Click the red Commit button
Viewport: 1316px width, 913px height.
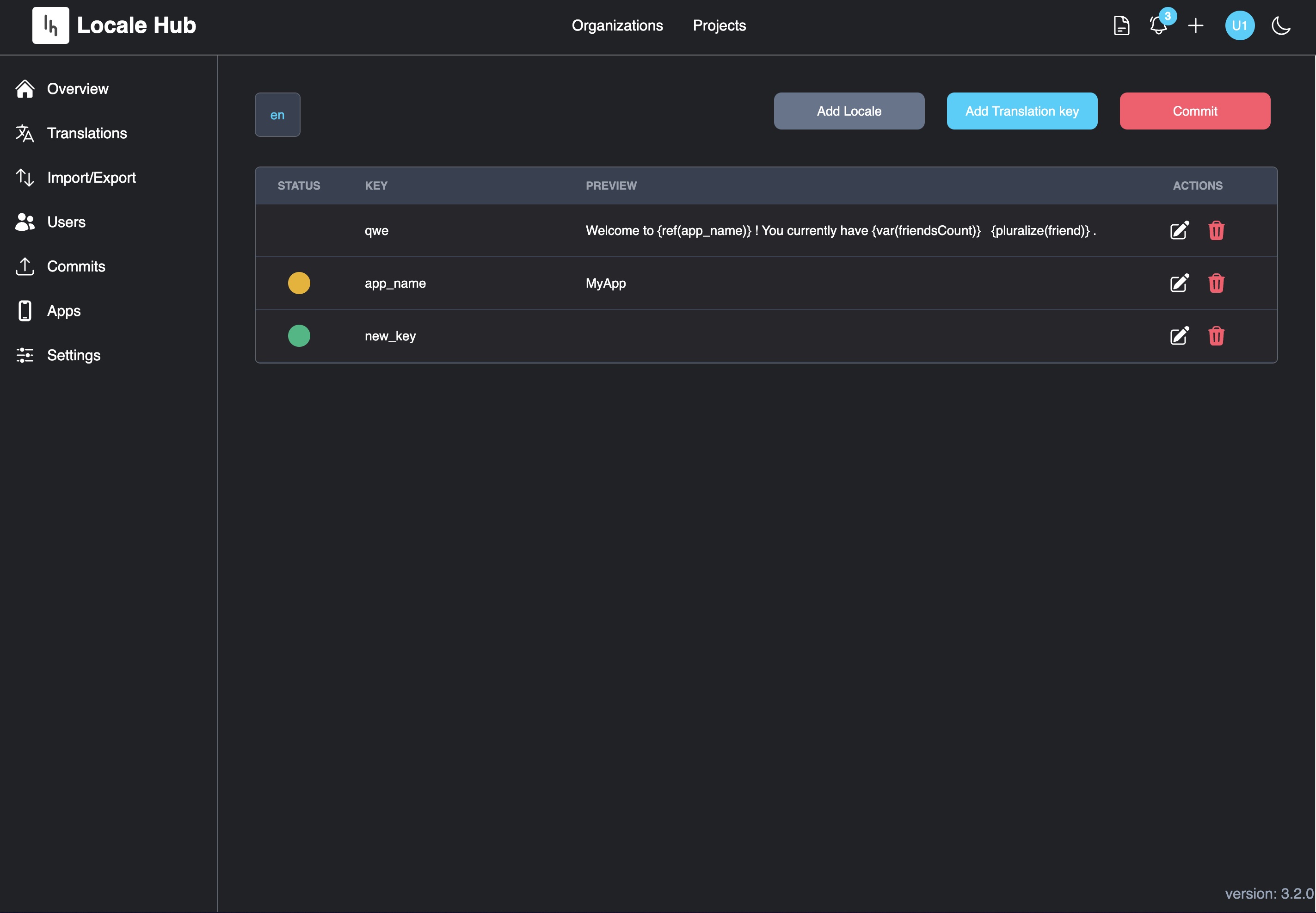(1195, 111)
